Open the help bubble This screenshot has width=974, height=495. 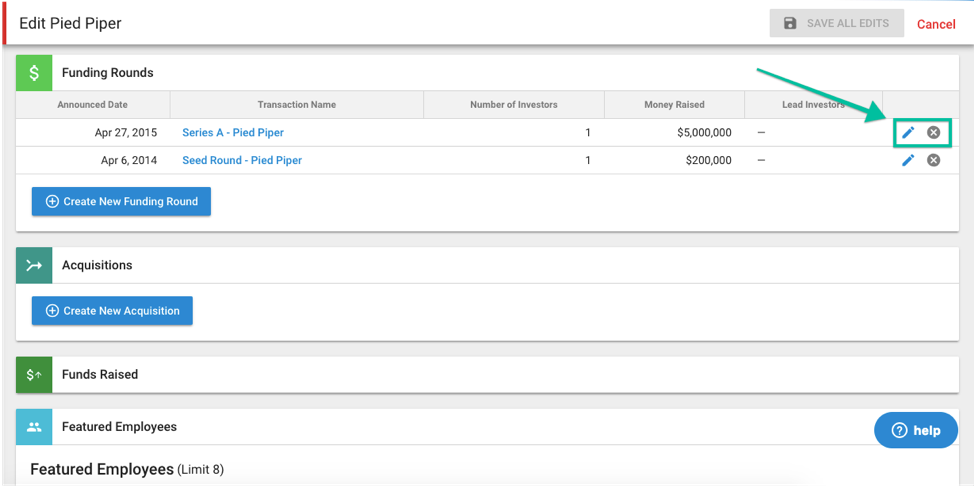click(x=916, y=430)
